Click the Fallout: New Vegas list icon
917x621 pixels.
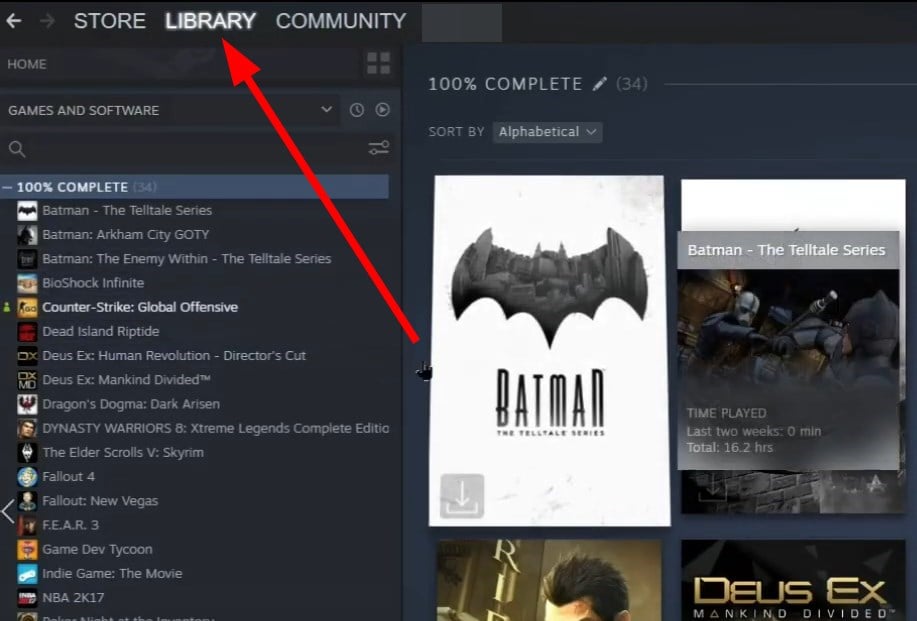point(27,501)
